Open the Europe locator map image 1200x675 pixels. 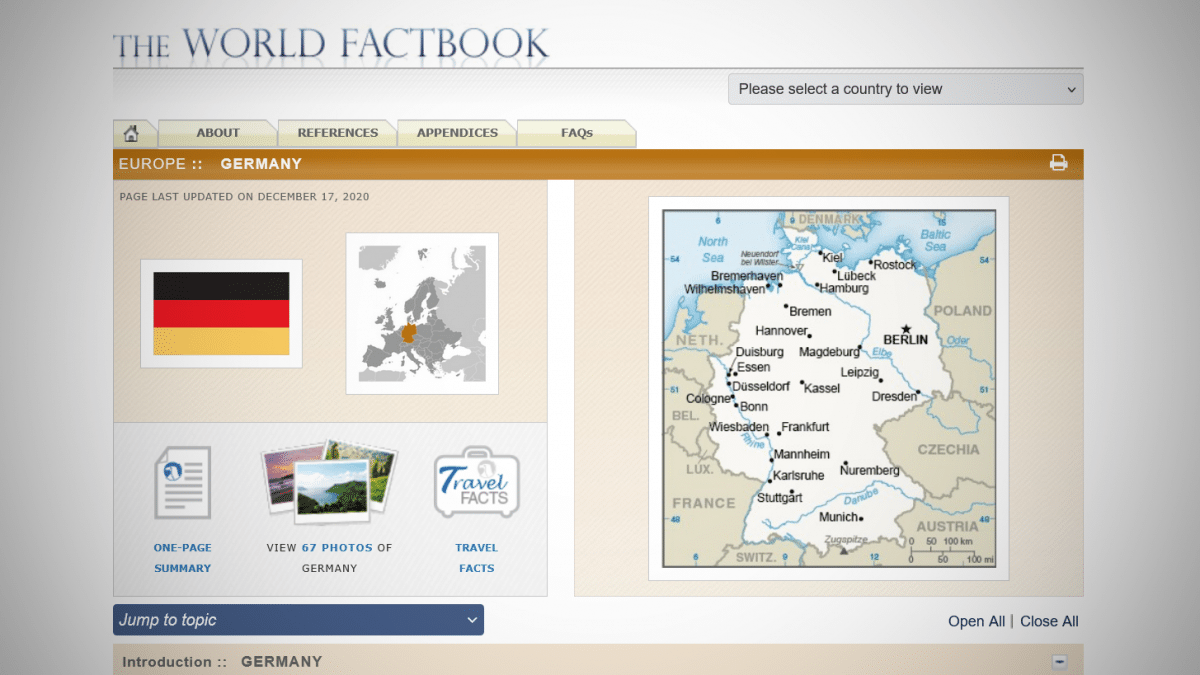click(x=422, y=313)
